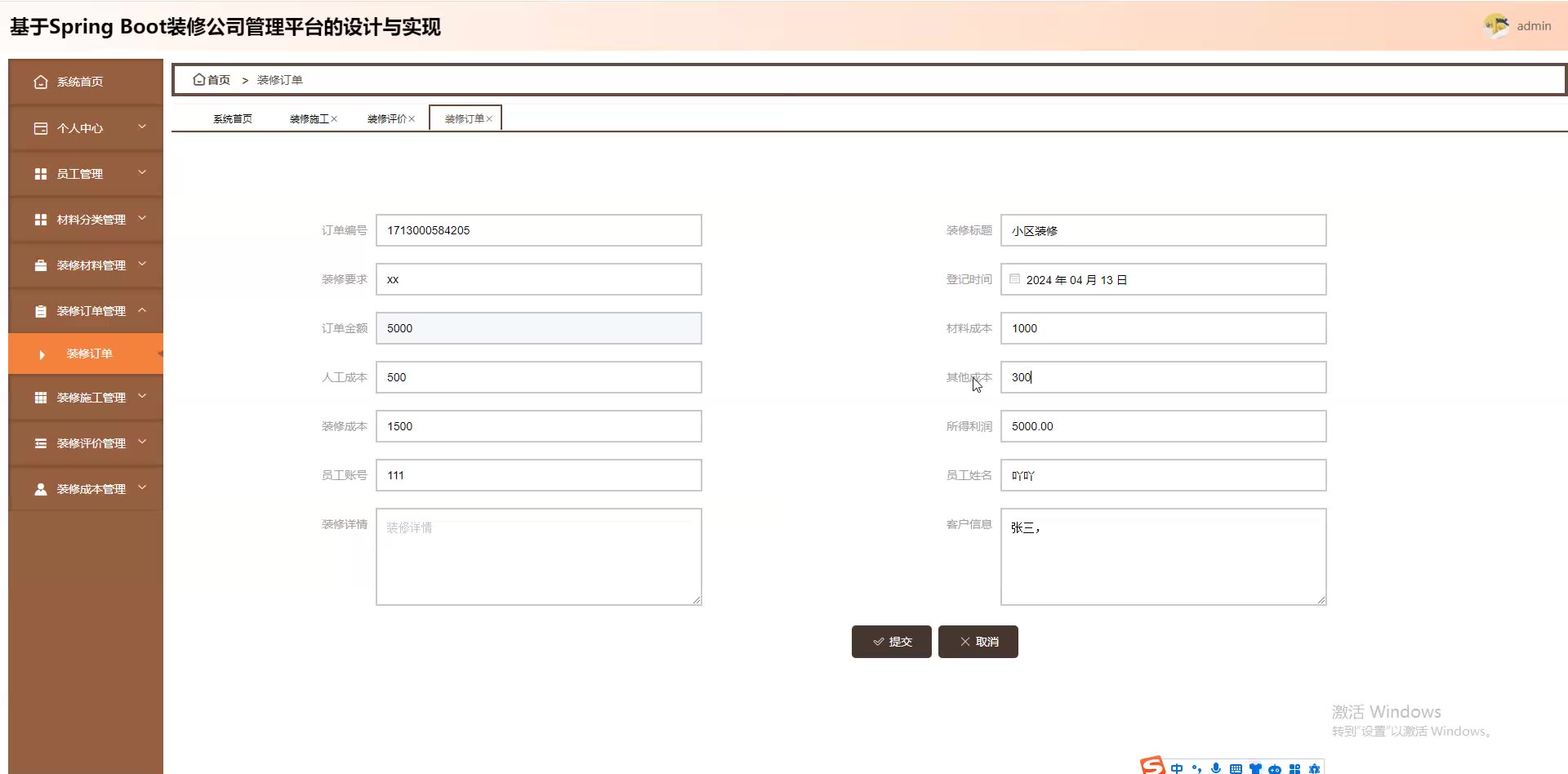Screen dimensions: 1568x774
Task: Expand the 装修评价管理 menu chevron
Action: point(142,442)
